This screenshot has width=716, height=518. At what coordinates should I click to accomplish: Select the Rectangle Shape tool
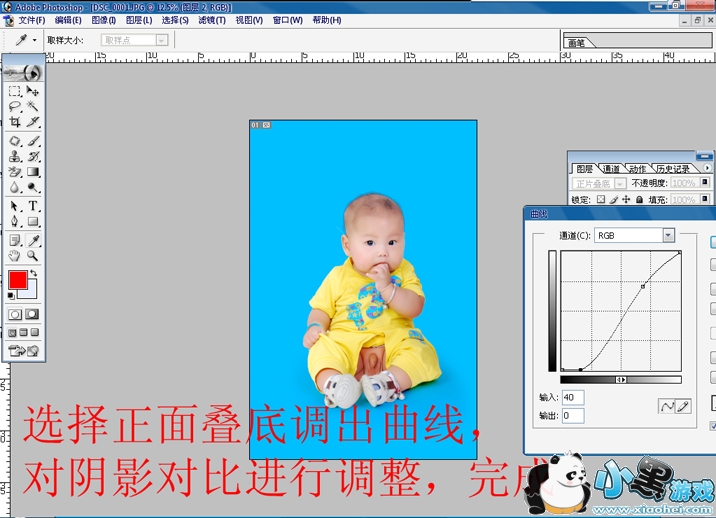[32, 222]
